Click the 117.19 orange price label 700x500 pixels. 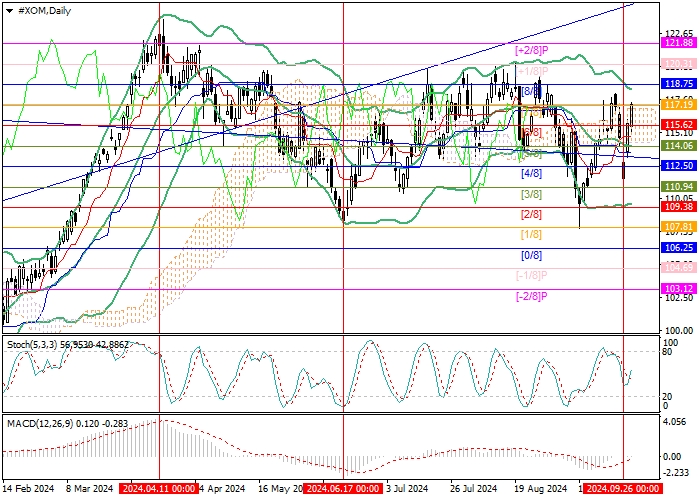pos(679,104)
